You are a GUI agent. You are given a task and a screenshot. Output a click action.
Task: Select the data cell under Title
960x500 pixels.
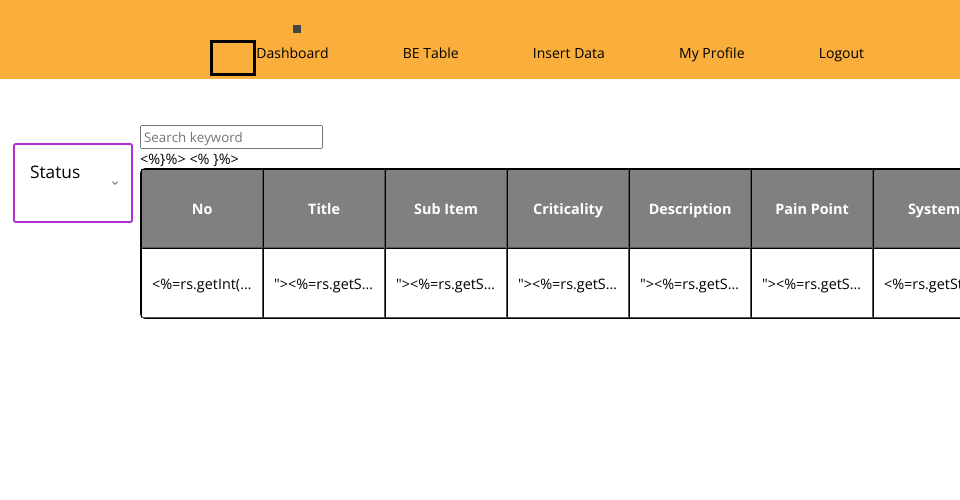point(324,283)
